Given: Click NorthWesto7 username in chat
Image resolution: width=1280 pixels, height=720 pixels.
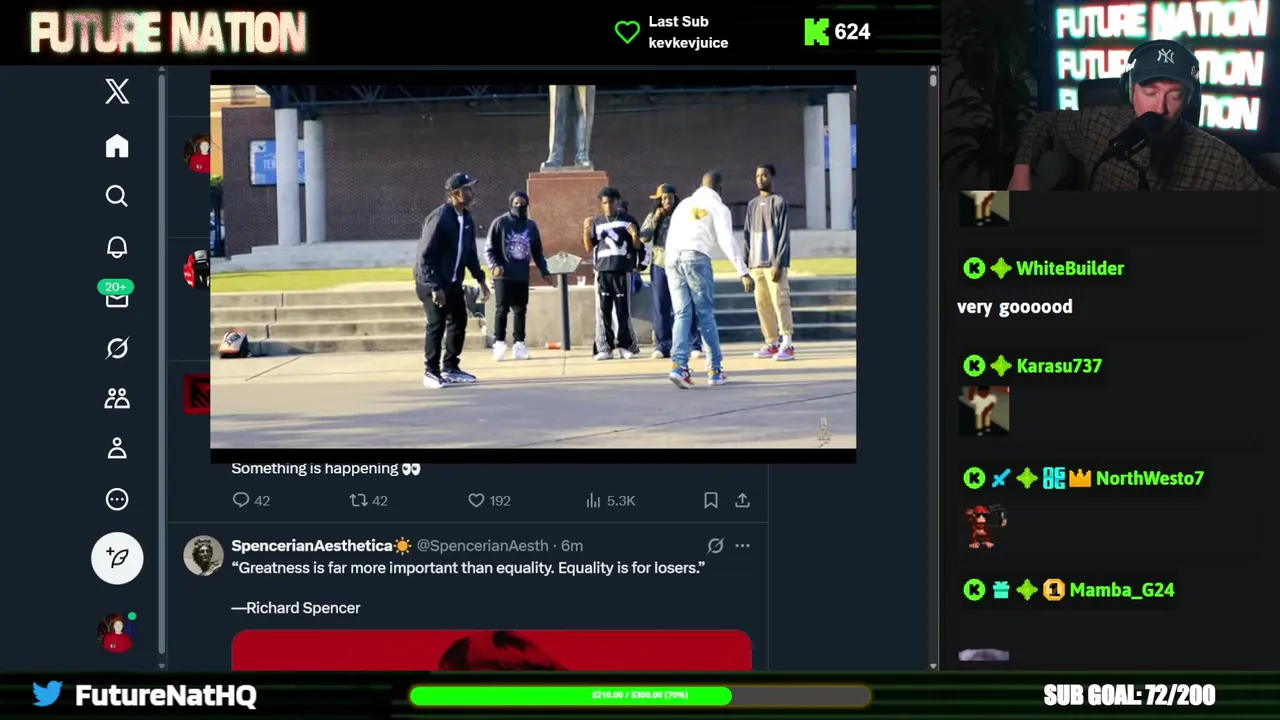Looking at the screenshot, I should pos(1149,478).
